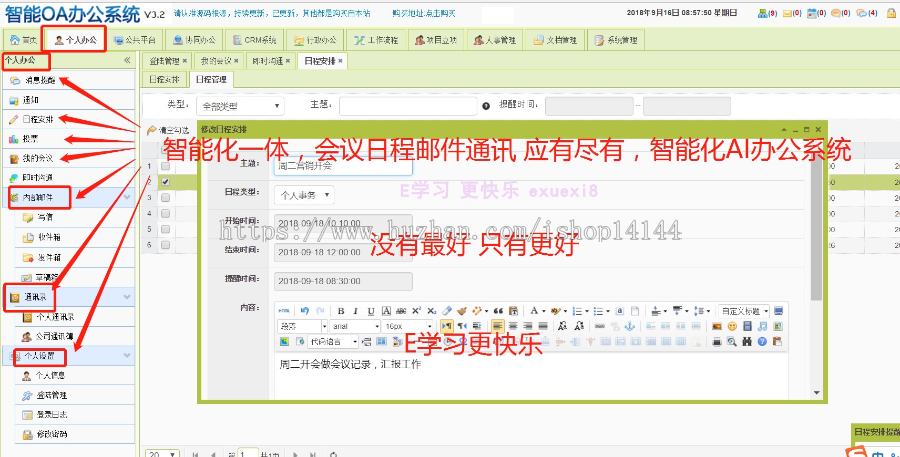Viewport: 900px width, 457px height.
Task: Click the print icon in editor toolbar
Action: (716, 342)
